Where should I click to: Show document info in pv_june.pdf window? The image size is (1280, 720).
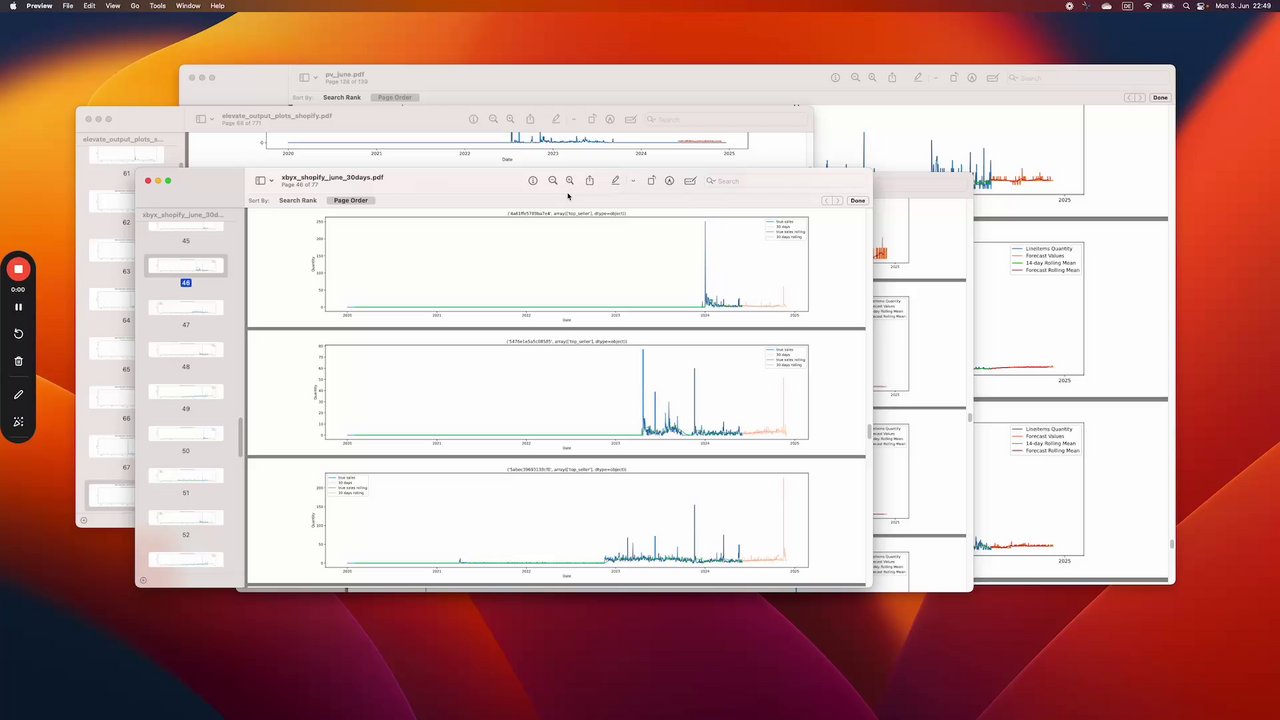[x=835, y=78]
